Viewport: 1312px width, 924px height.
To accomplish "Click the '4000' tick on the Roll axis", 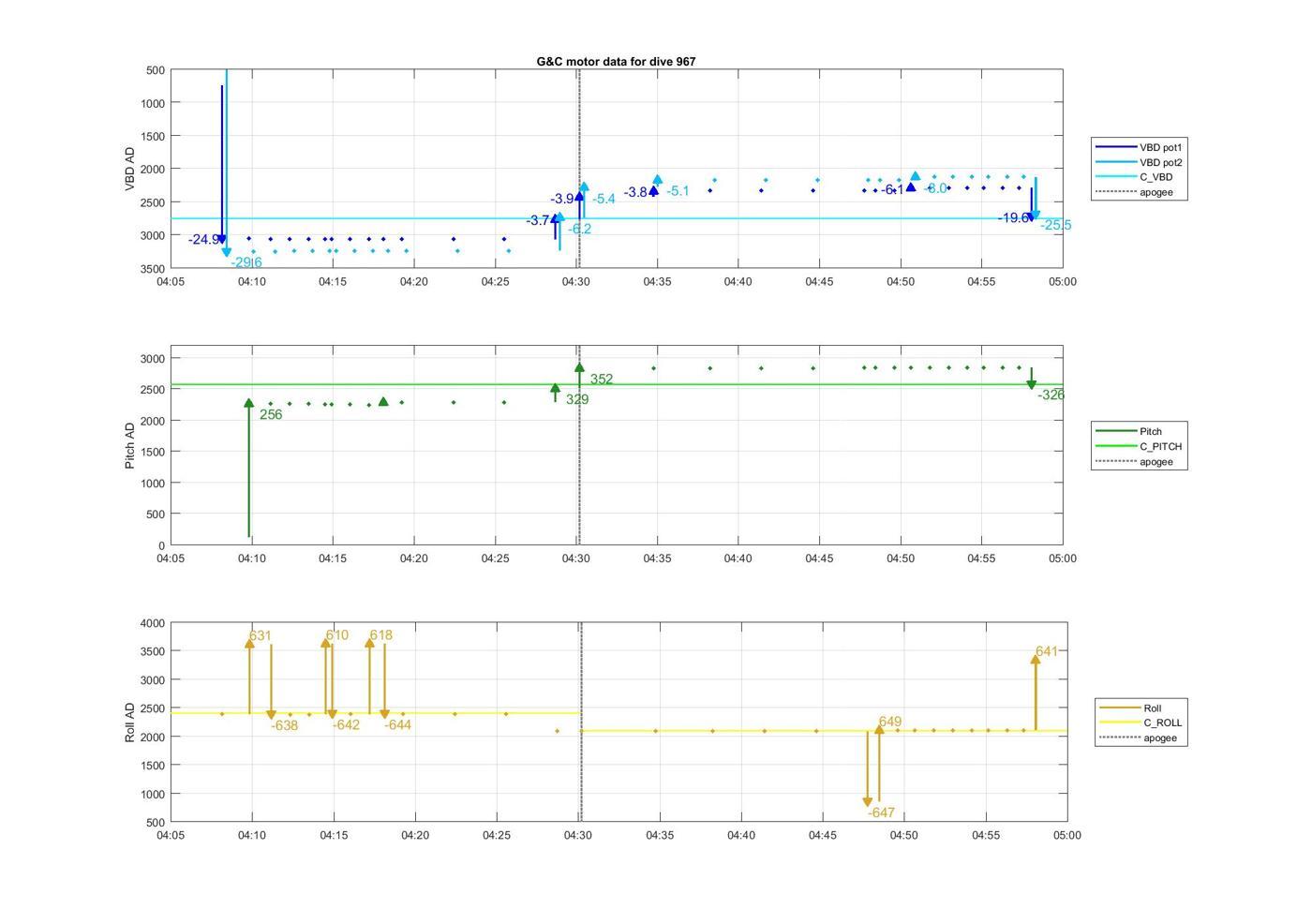I will tap(153, 623).
